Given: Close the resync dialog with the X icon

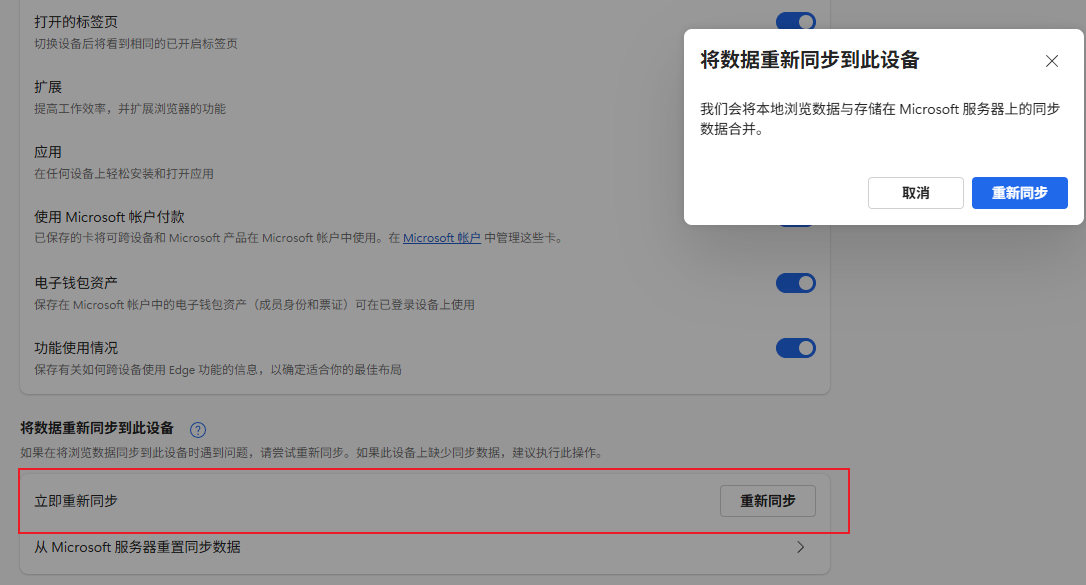Looking at the screenshot, I should pos(1051,61).
